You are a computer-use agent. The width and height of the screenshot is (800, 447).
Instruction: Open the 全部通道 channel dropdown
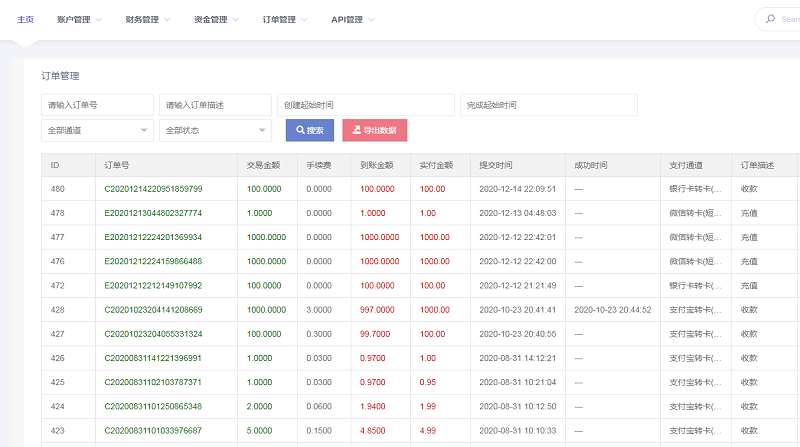click(97, 130)
